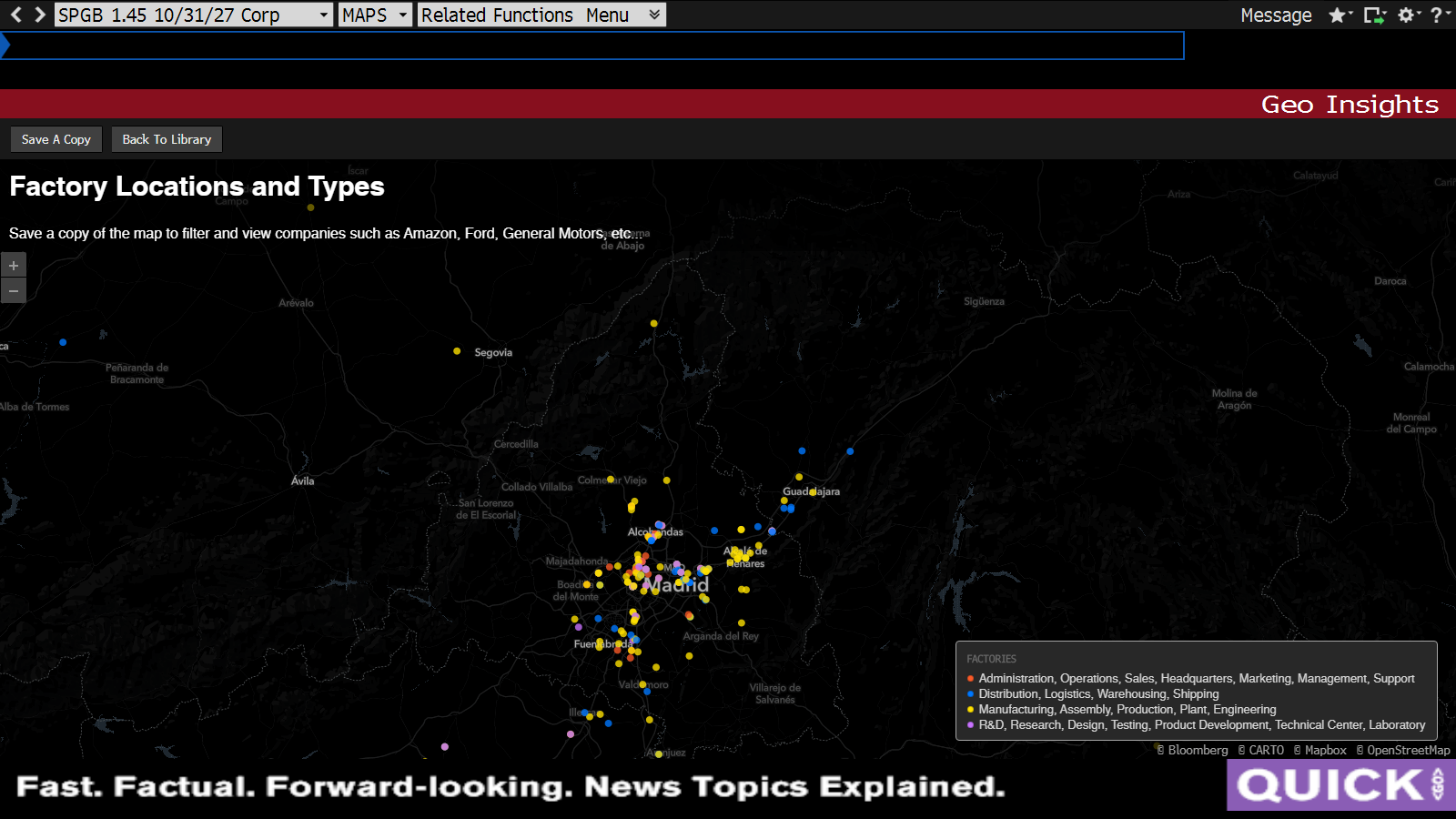Image resolution: width=1456 pixels, height=819 pixels.
Task: Open the Message menu
Action: 1276,15
